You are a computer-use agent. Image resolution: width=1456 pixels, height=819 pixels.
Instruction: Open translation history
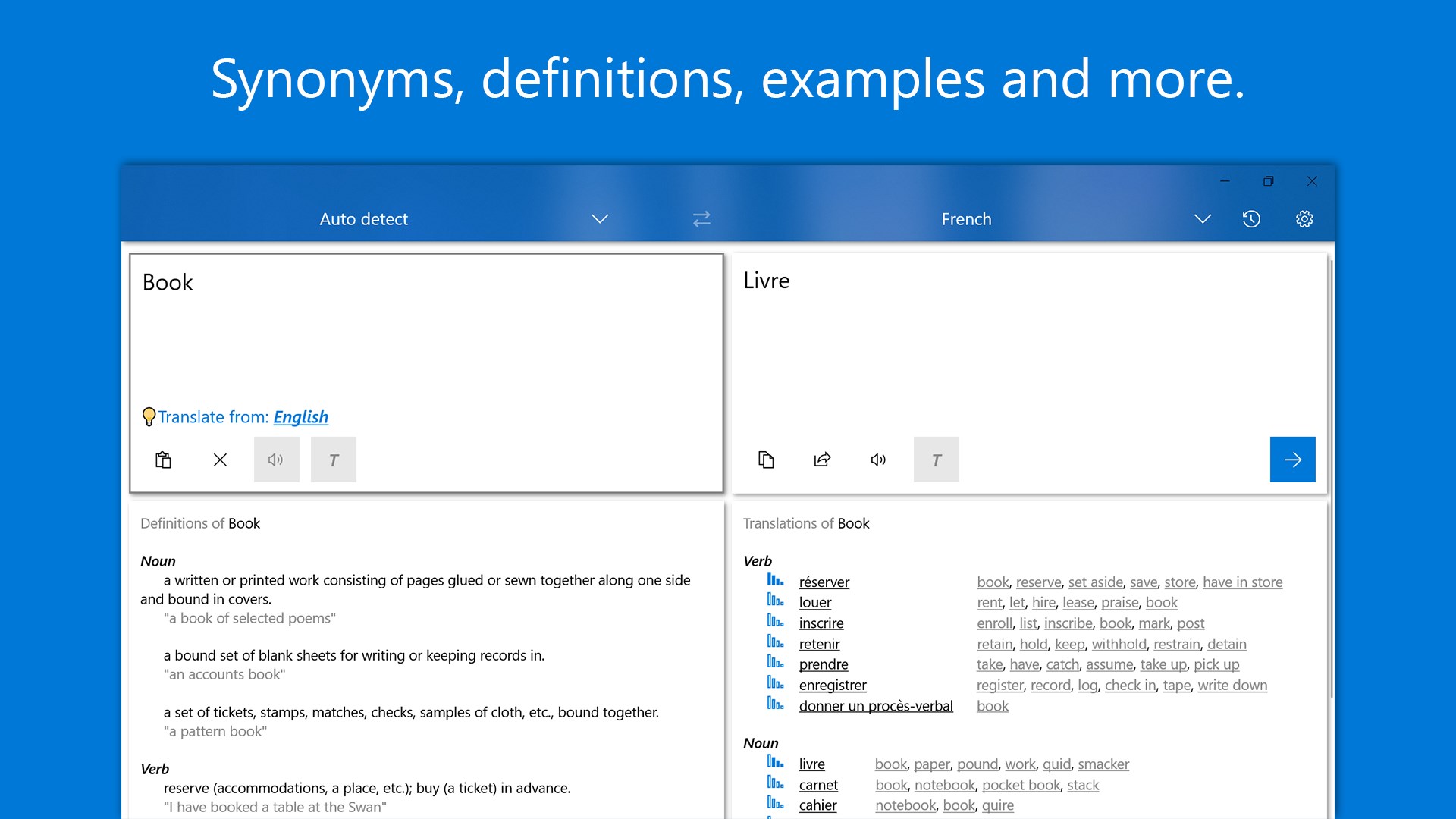coord(1251,219)
